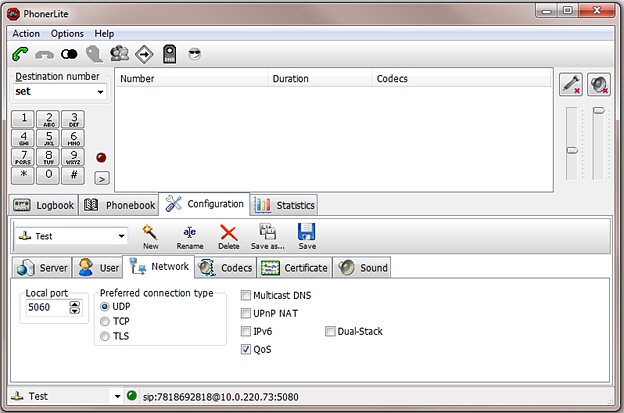Click the gray hang-up handset icon
The height and width of the screenshot is (413, 624).
pyautogui.click(x=44, y=55)
